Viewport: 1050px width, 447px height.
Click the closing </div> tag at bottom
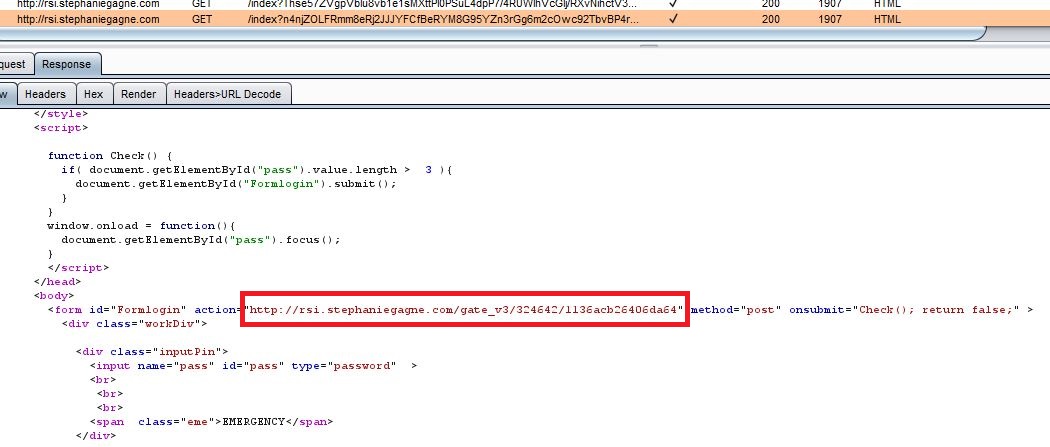[96, 436]
